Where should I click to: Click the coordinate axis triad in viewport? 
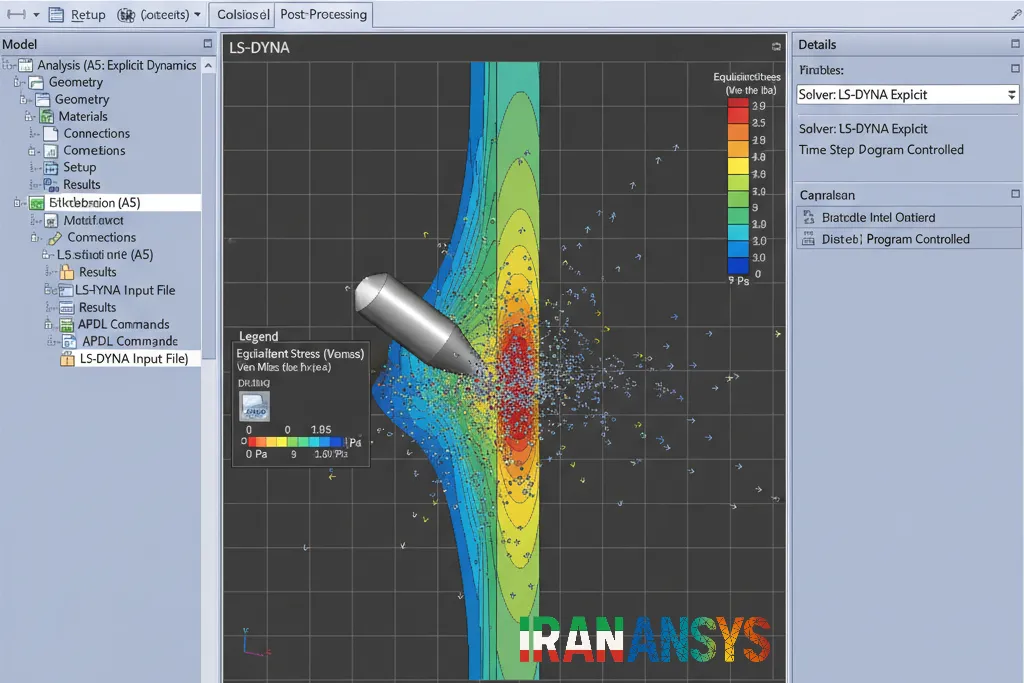(255, 643)
